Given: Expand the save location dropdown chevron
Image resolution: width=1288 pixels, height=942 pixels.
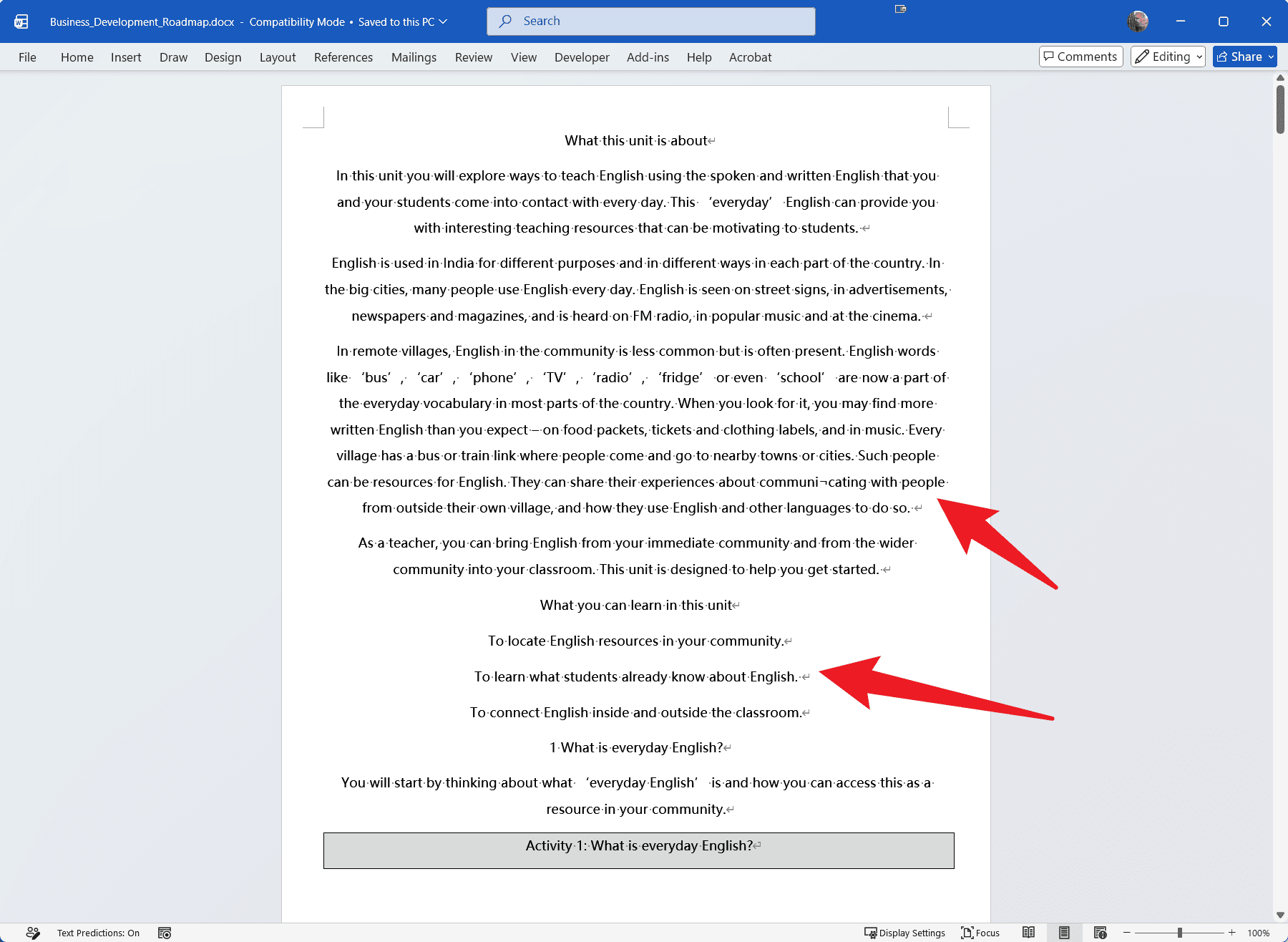Looking at the screenshot, I should tap(444, 21).
